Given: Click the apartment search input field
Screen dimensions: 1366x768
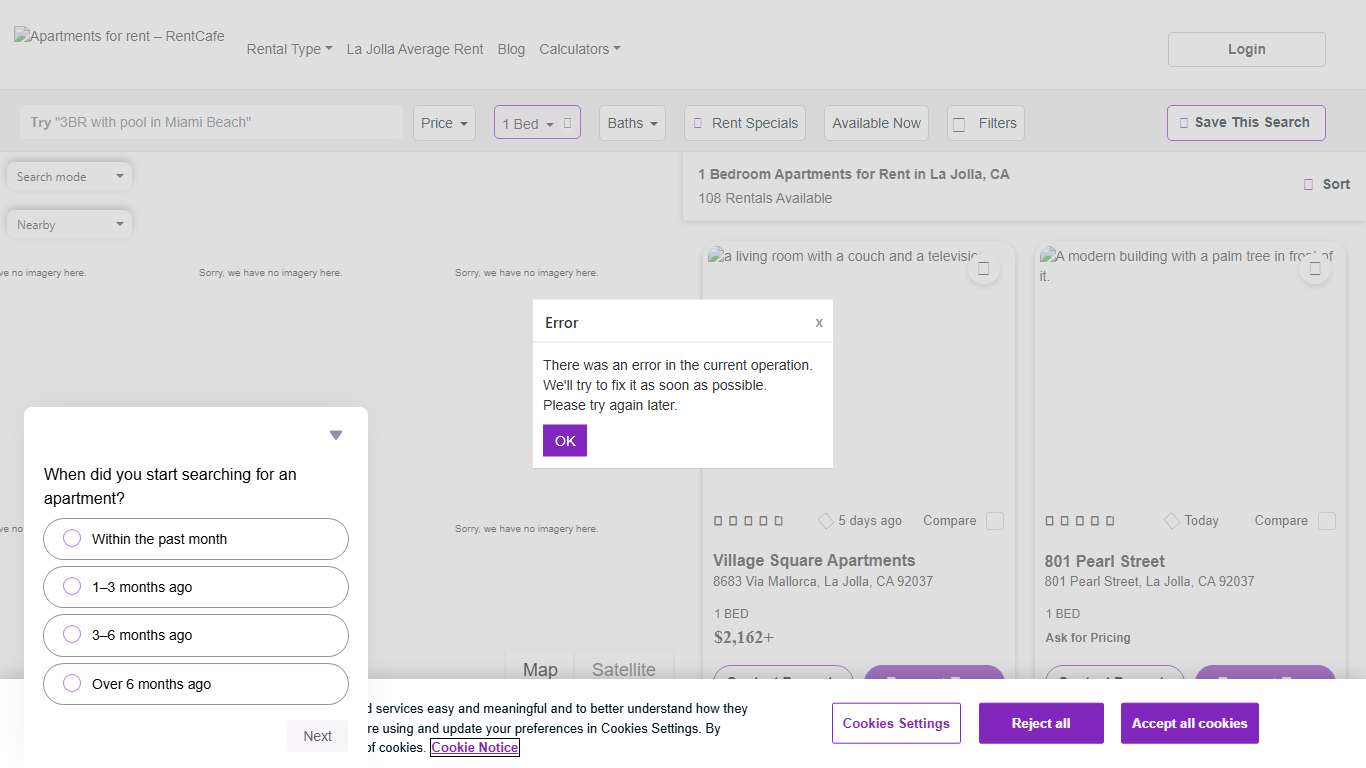Looking at the screenshot, I should [211, 122].
